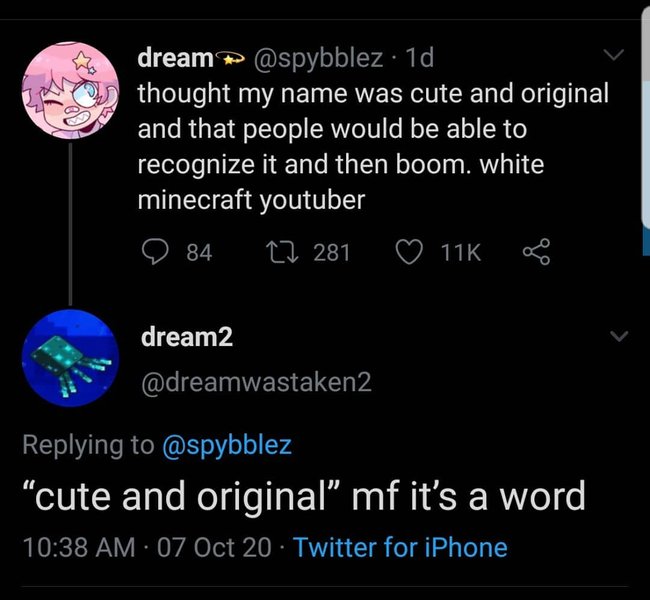Open the Twitter for iPhone source link
This screenshot has width=650, height=600.
tap(401, 547)
